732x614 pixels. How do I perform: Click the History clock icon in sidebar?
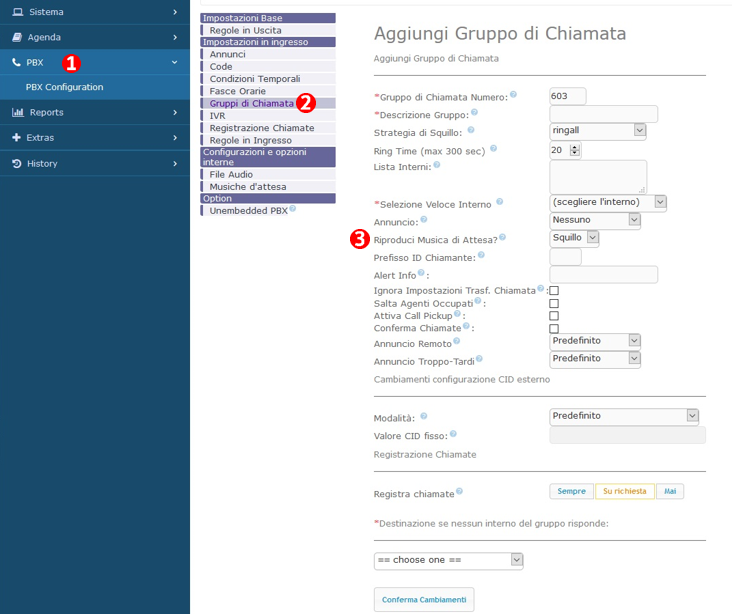pos(17,163)
